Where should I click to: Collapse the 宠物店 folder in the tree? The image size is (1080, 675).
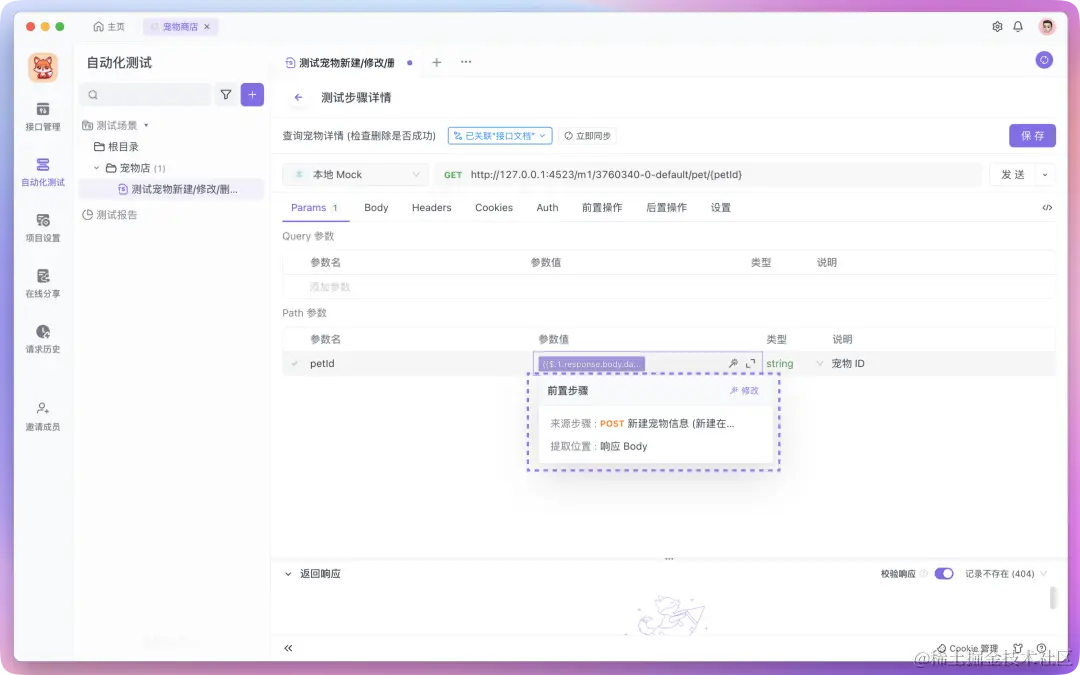96,167
